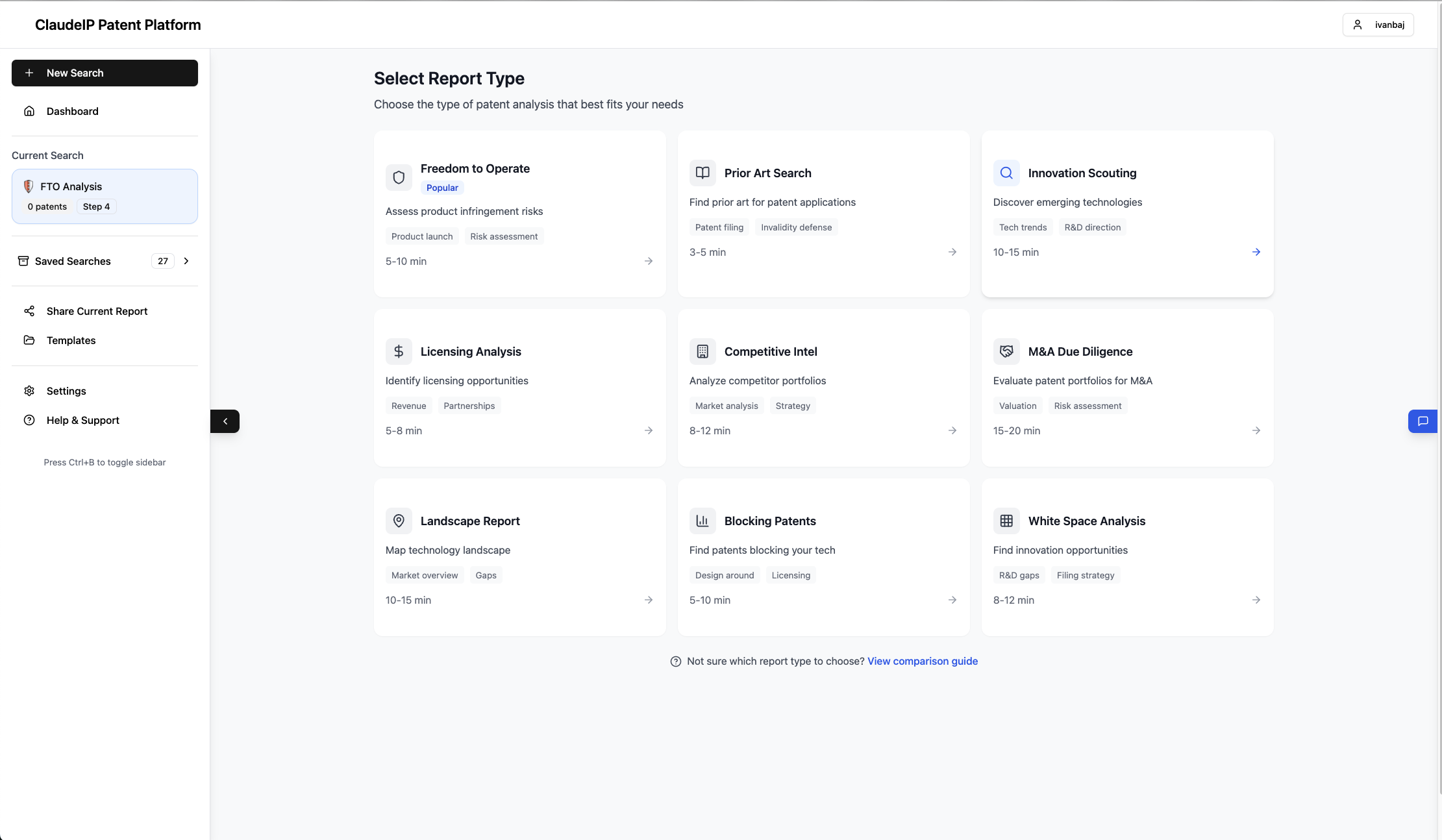Collapse the sidebar with the chevron toggle
The width and height of the screenshot is (1442, 840).
coord(225,421)
